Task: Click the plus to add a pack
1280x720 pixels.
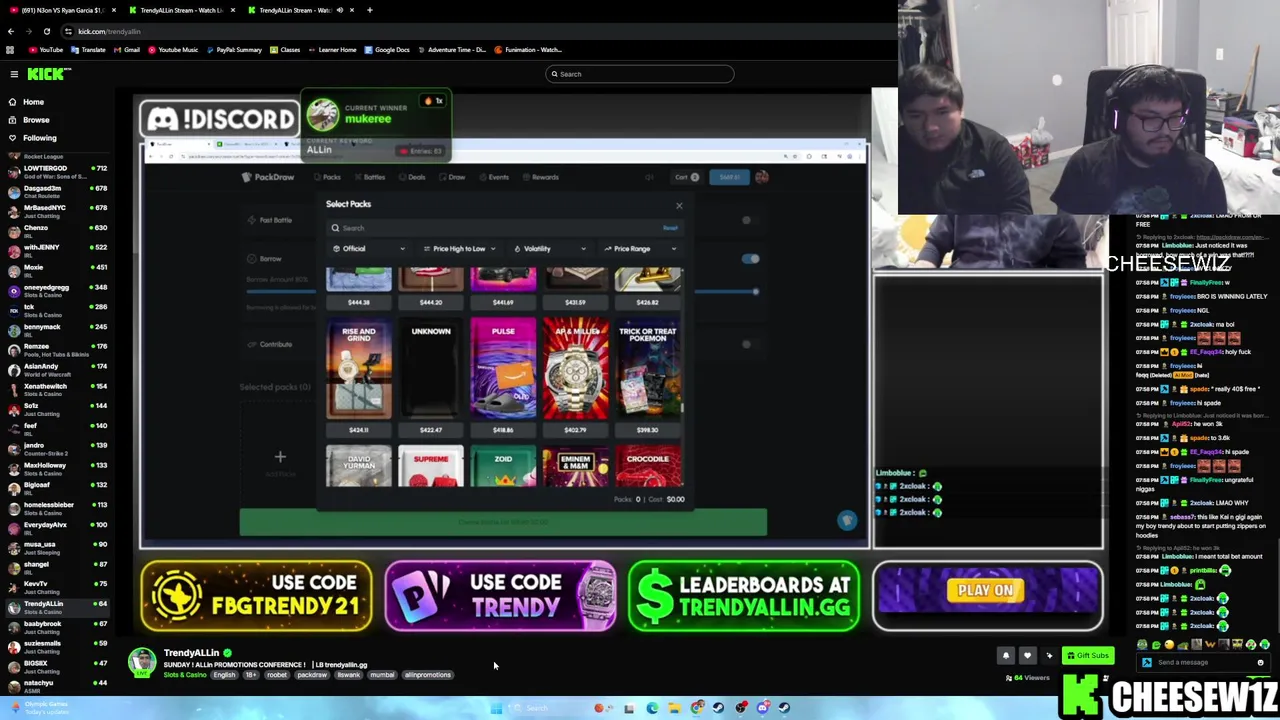Action: pos(280,457)
